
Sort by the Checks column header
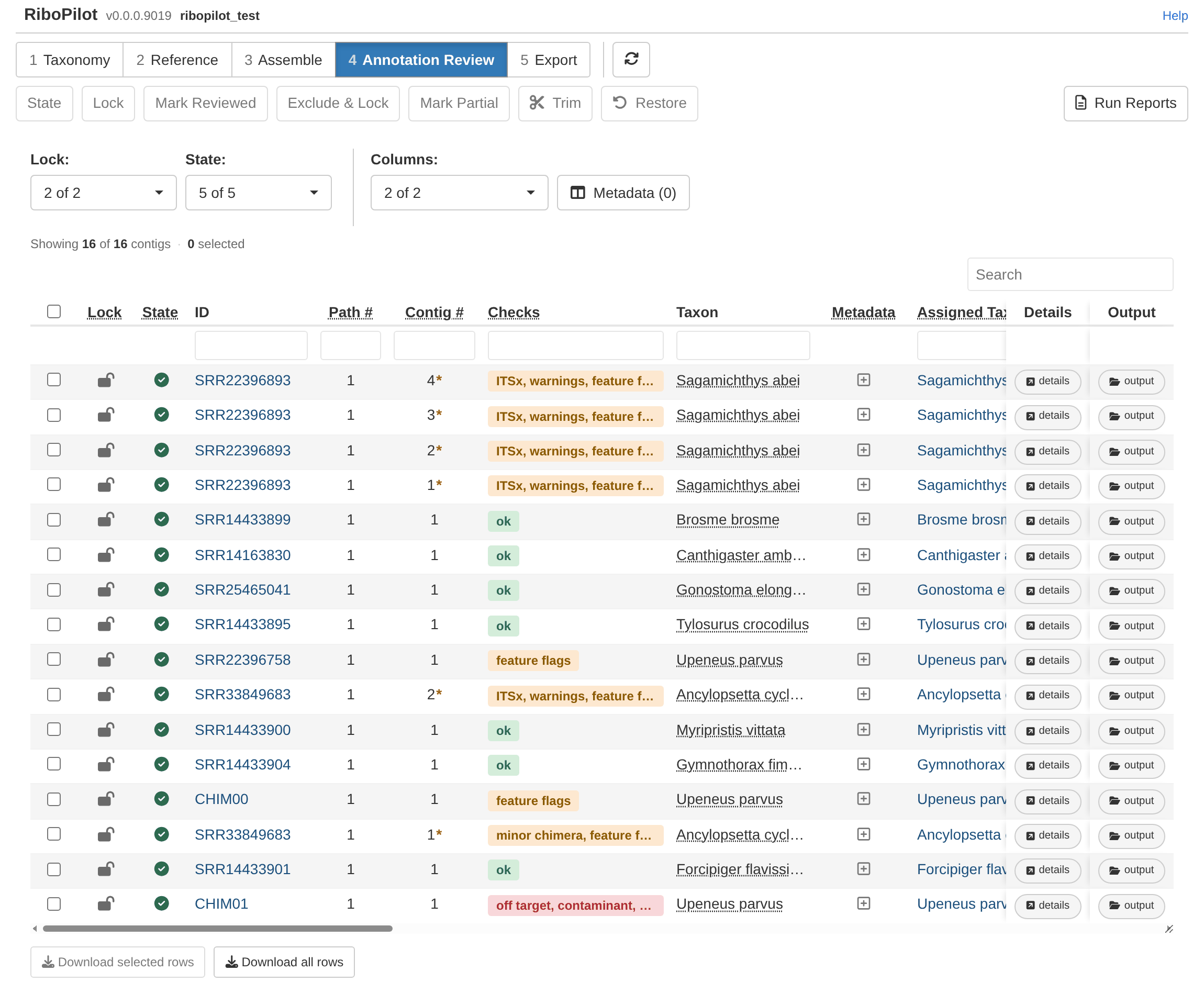coord(513,312)
